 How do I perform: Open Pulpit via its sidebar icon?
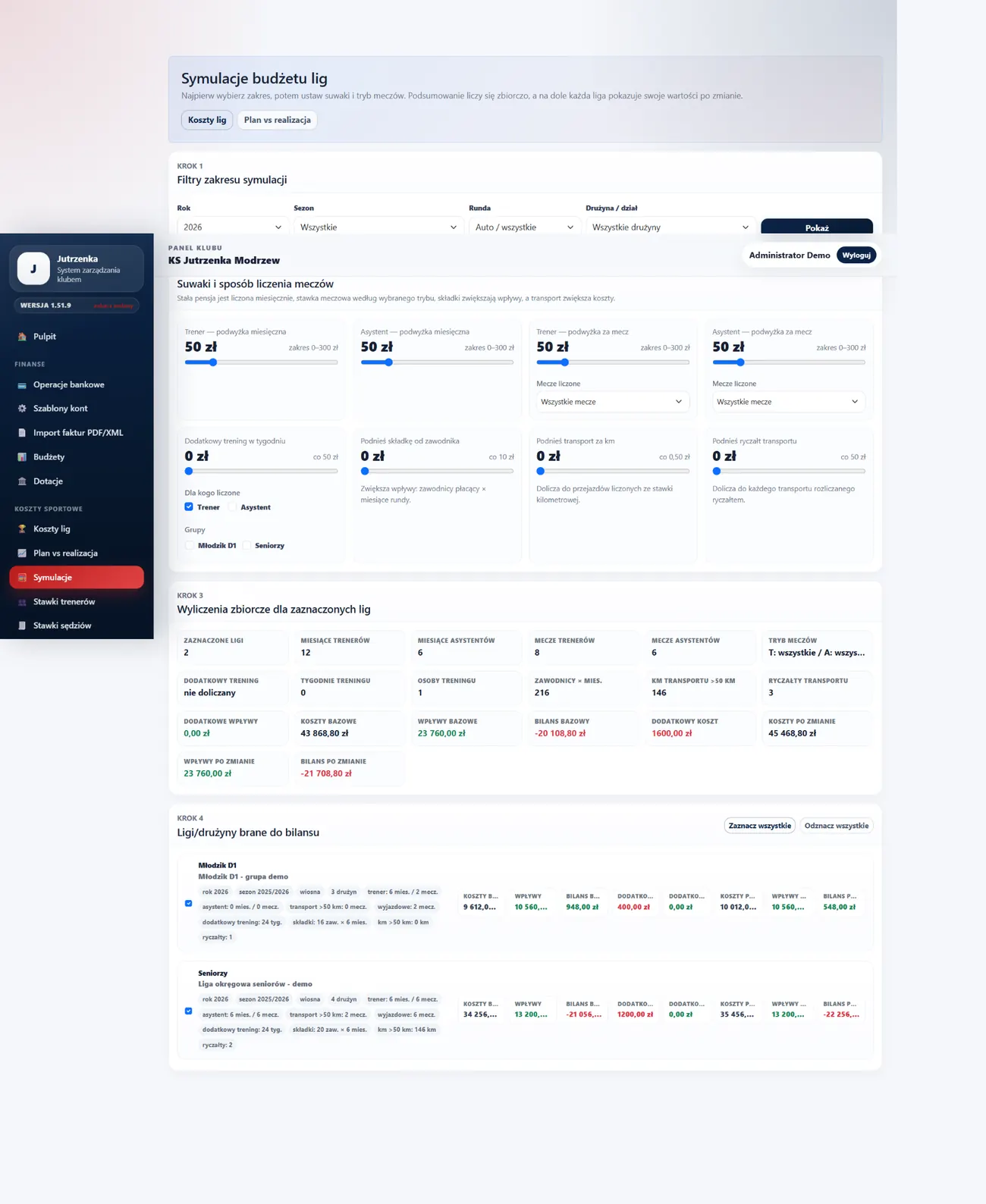22,337
